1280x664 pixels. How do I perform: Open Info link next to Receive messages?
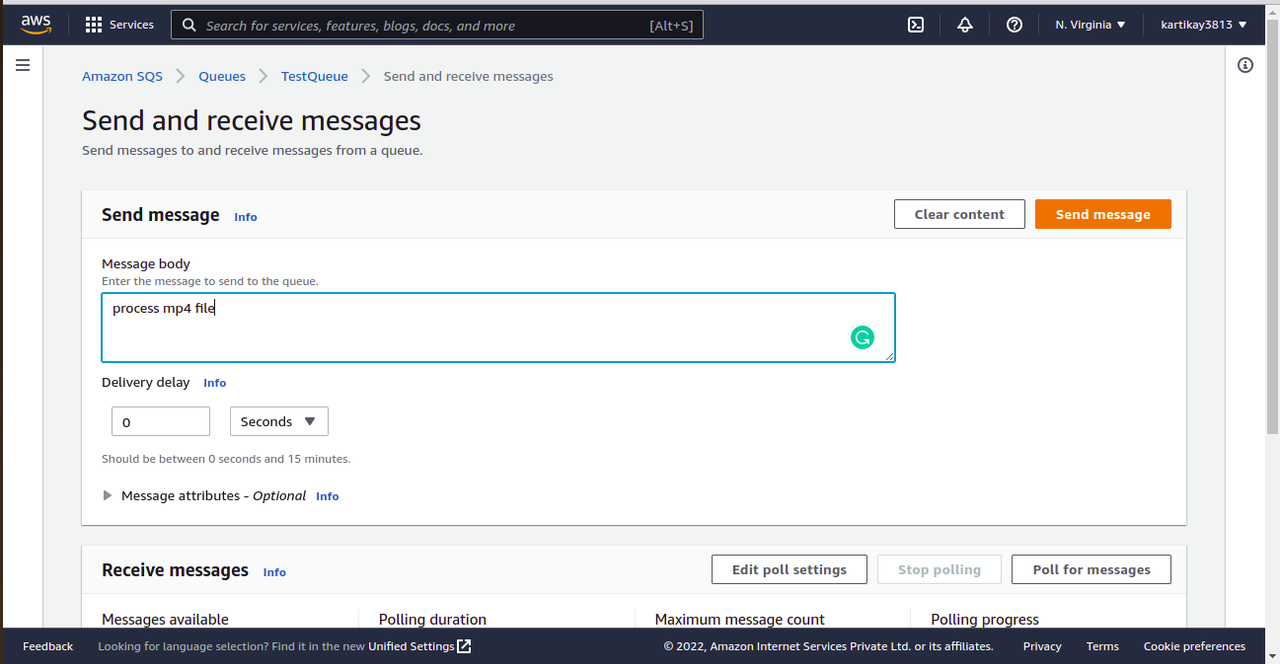(274, 573)
